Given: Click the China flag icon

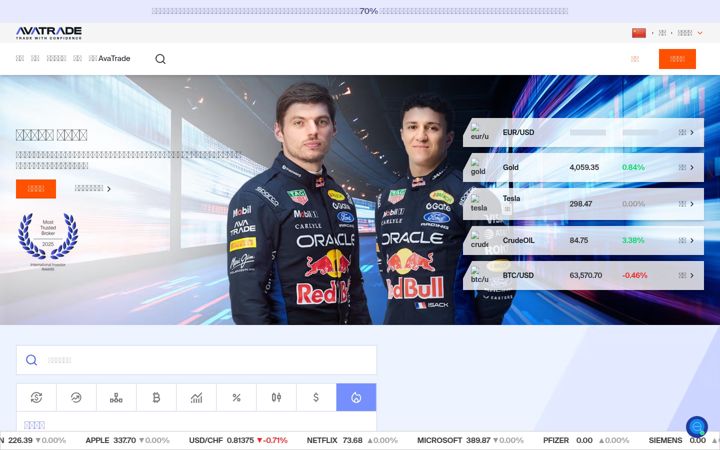Looking at the screenshot, I should point(639,33).
